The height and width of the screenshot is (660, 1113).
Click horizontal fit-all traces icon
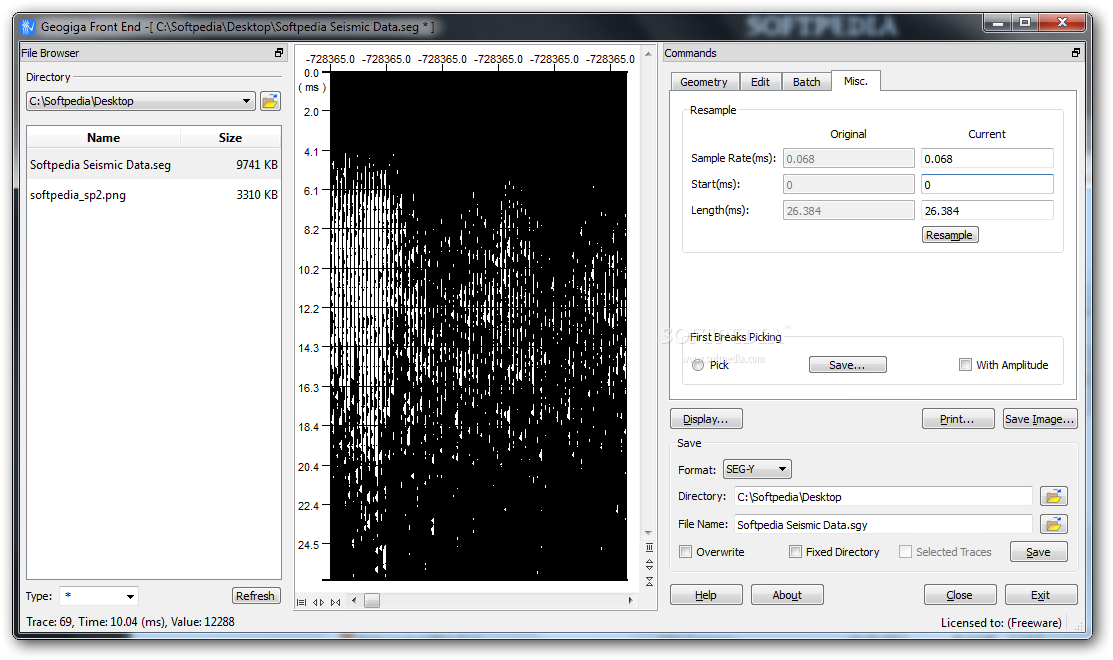302,602
